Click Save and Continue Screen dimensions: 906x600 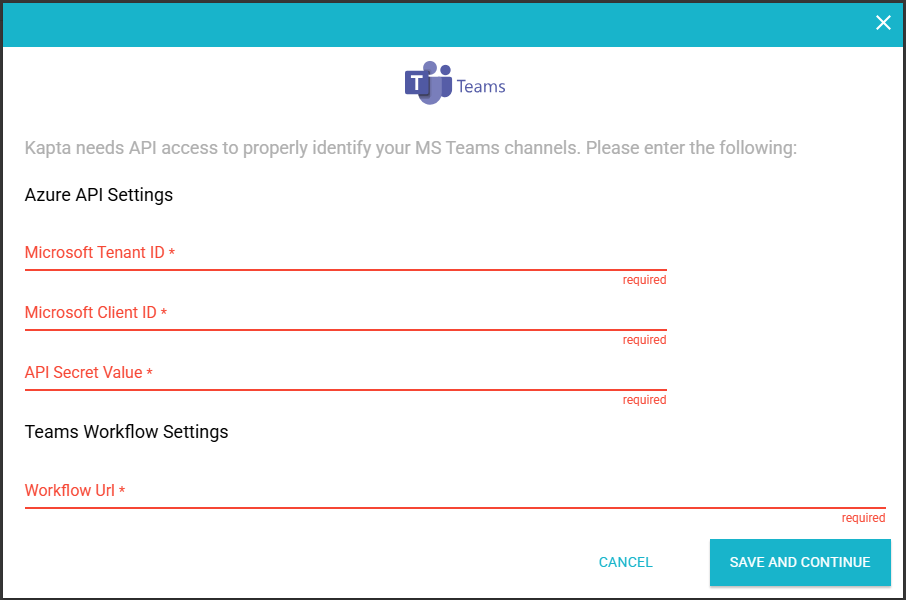coord(800,562)
